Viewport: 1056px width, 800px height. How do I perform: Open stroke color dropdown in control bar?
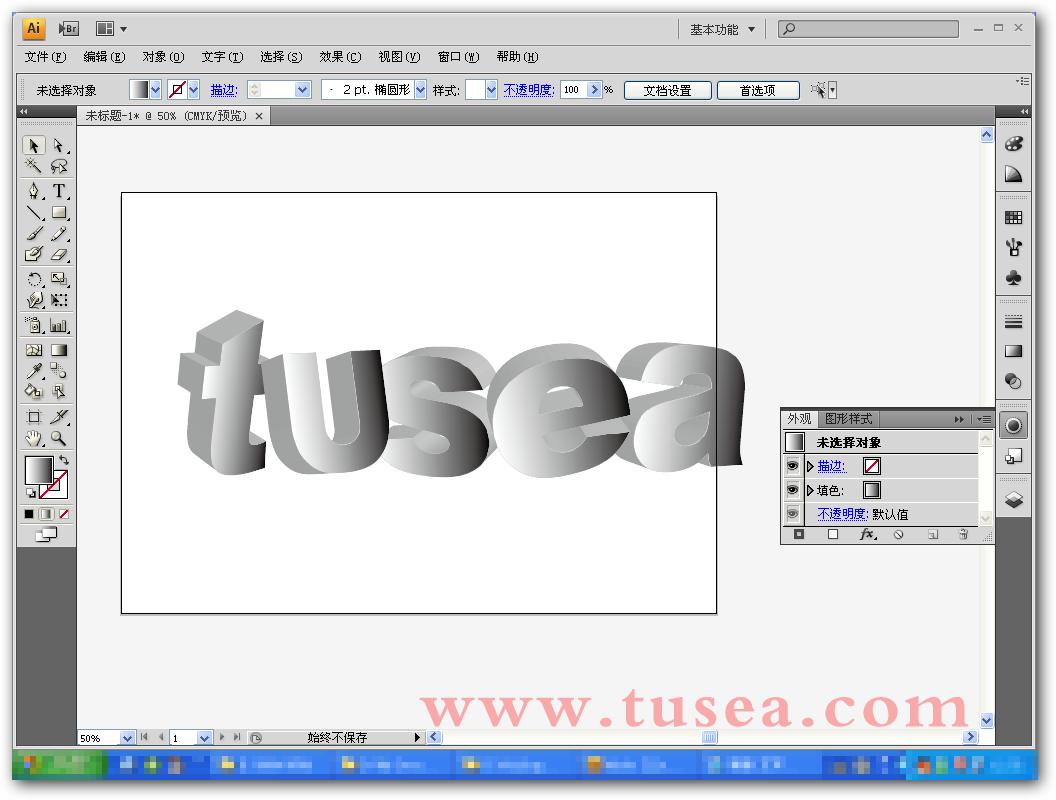coord(194,90)
